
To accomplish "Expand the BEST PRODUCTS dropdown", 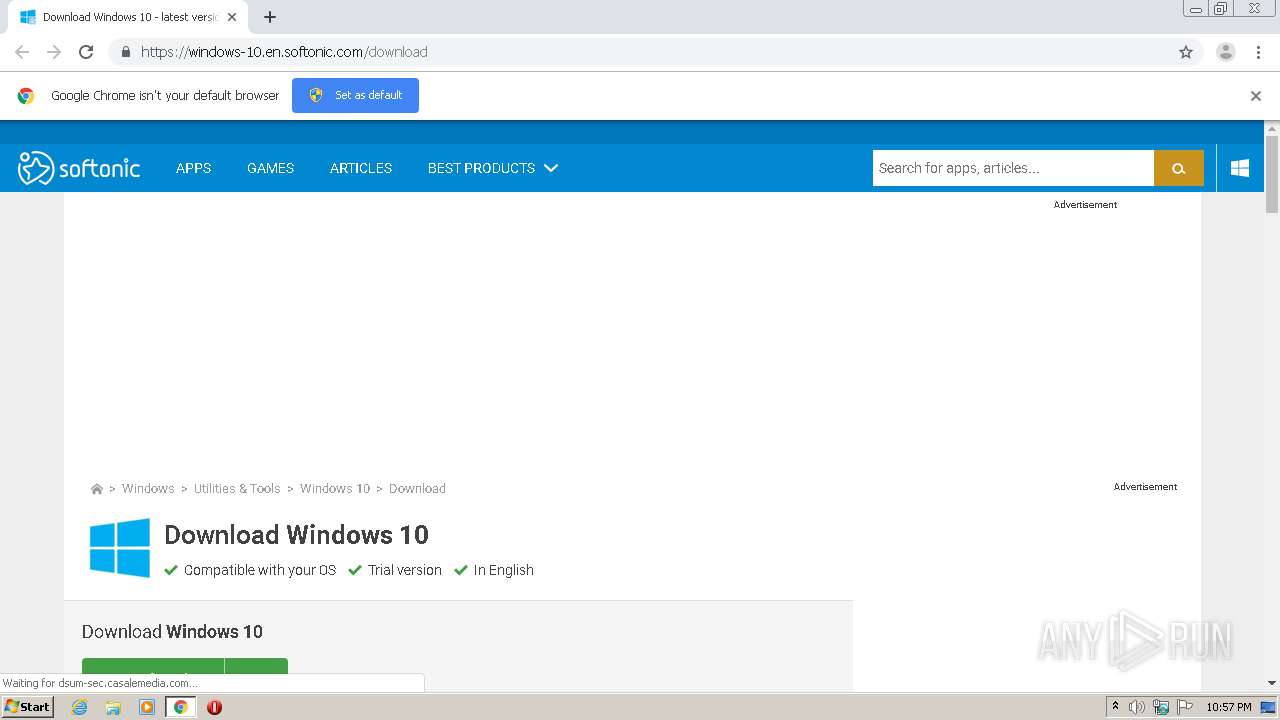I will coord(492,168).
